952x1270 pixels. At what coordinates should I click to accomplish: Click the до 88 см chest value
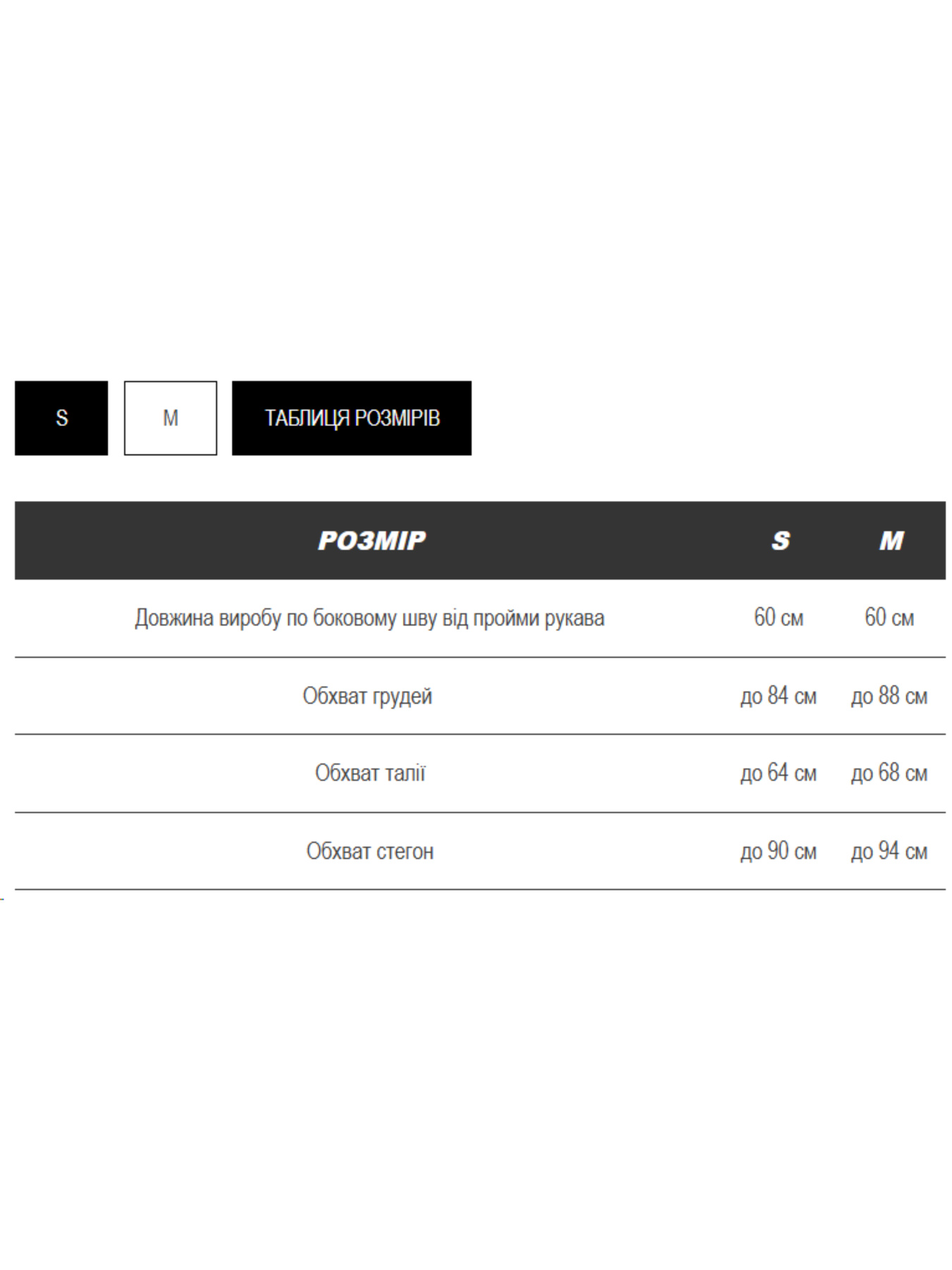[889, 696]
